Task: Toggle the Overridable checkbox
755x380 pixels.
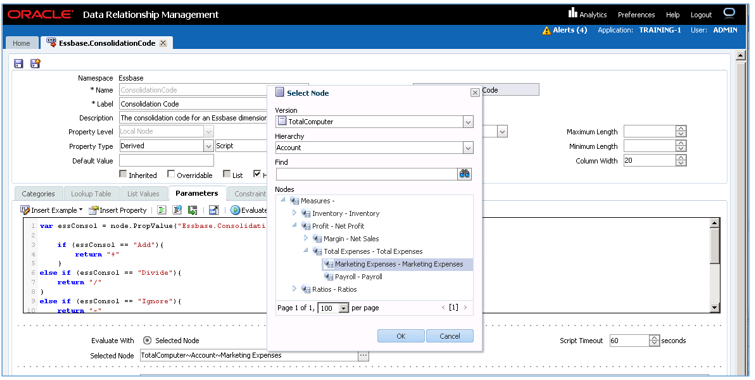Action: pos(171,174)
